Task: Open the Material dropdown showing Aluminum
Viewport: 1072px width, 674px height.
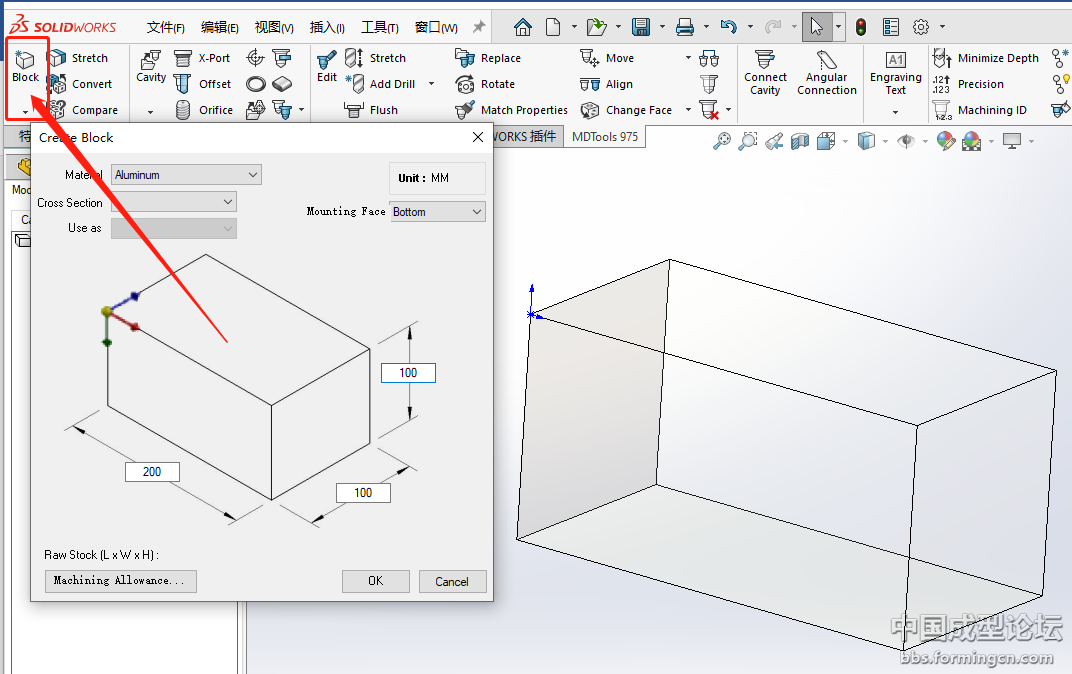Action: [186, 175]
